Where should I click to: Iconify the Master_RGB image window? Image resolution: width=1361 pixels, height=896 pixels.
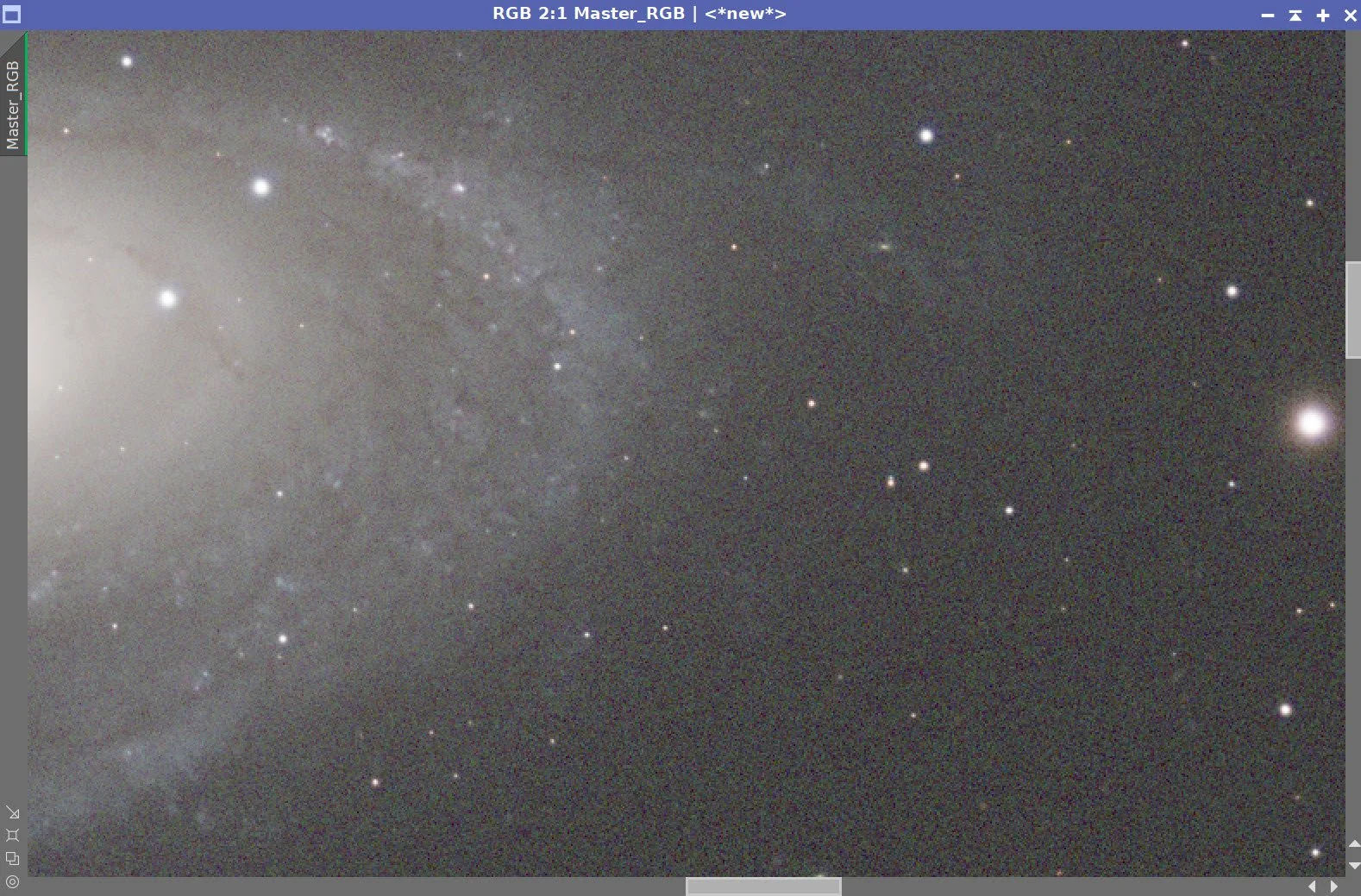tap(1268, 16)
